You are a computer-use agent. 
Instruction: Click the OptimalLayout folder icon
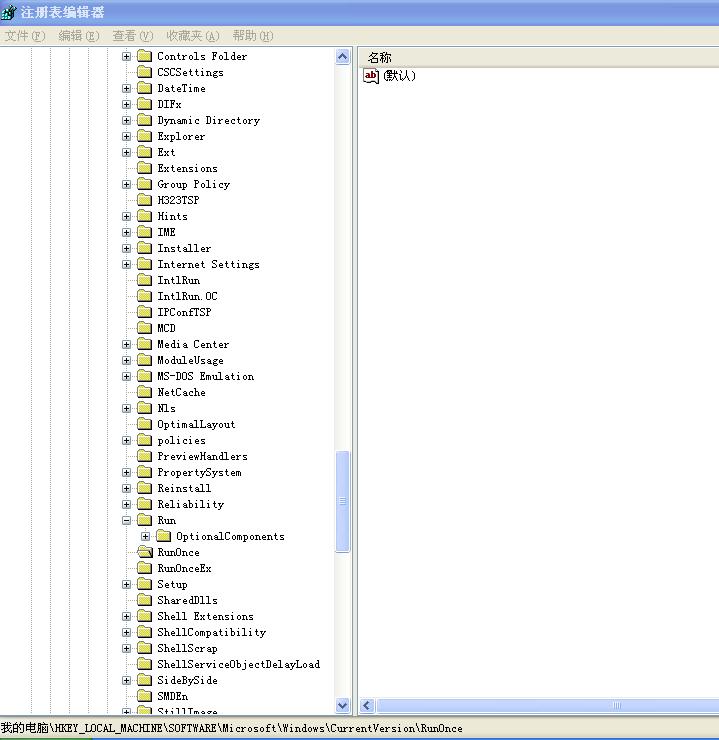click(x=144, y=424)
